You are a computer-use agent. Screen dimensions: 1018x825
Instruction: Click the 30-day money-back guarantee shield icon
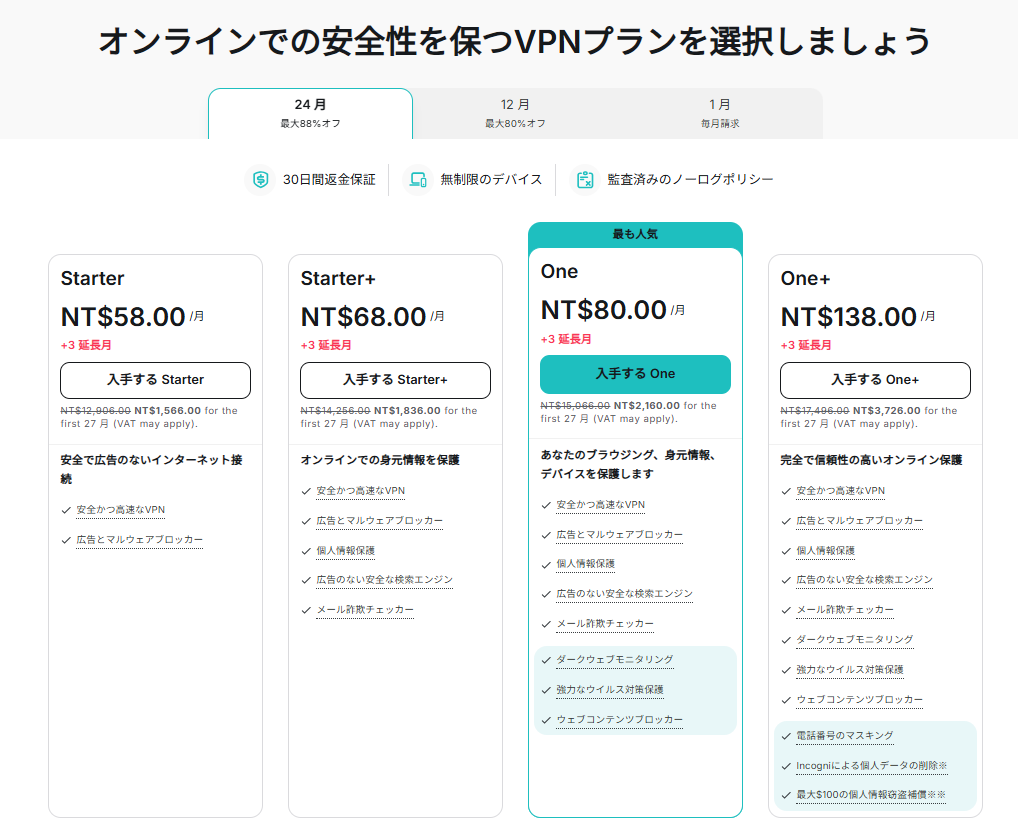(x=261, y=180)
